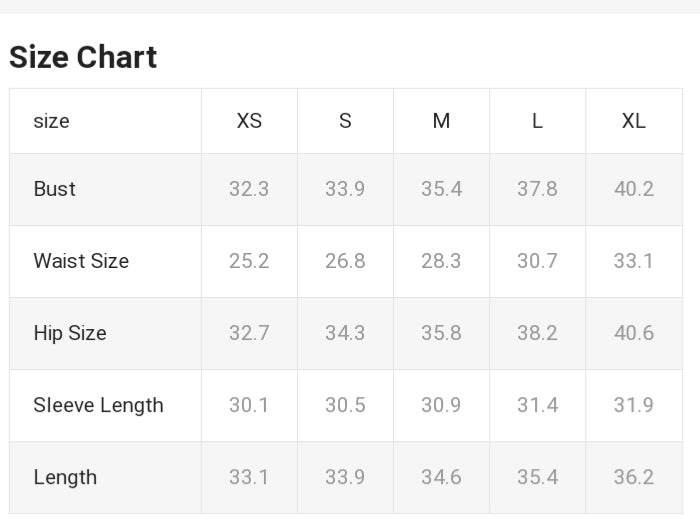Click the lowercase size header cell

(x=52, y=121)
